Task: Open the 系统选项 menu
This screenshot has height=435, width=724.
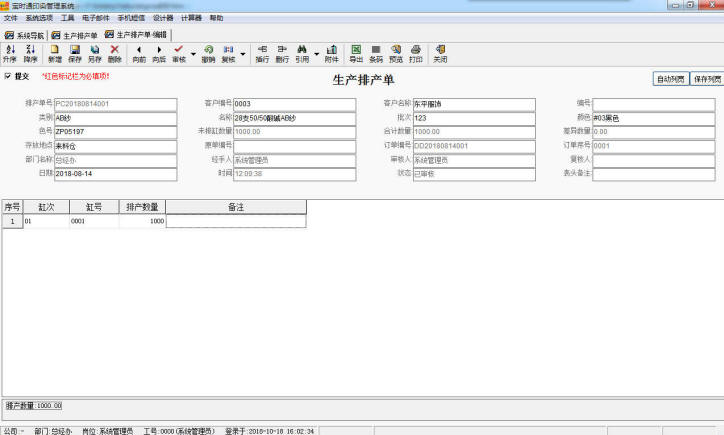Action: click(39, 18)
